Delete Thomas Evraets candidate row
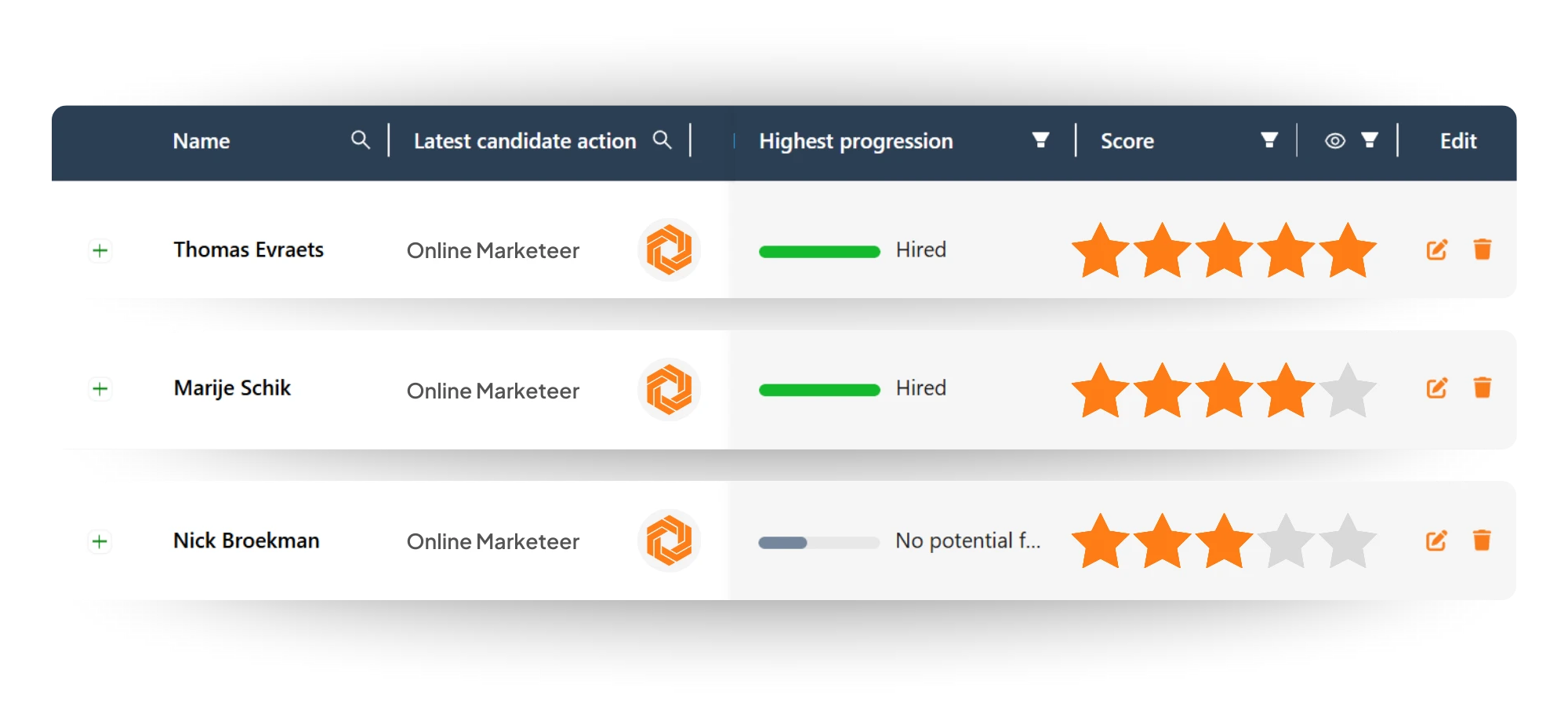The width and height of the screenshot is (1568, 706). pyautogui.click(x=1482, y=249)
